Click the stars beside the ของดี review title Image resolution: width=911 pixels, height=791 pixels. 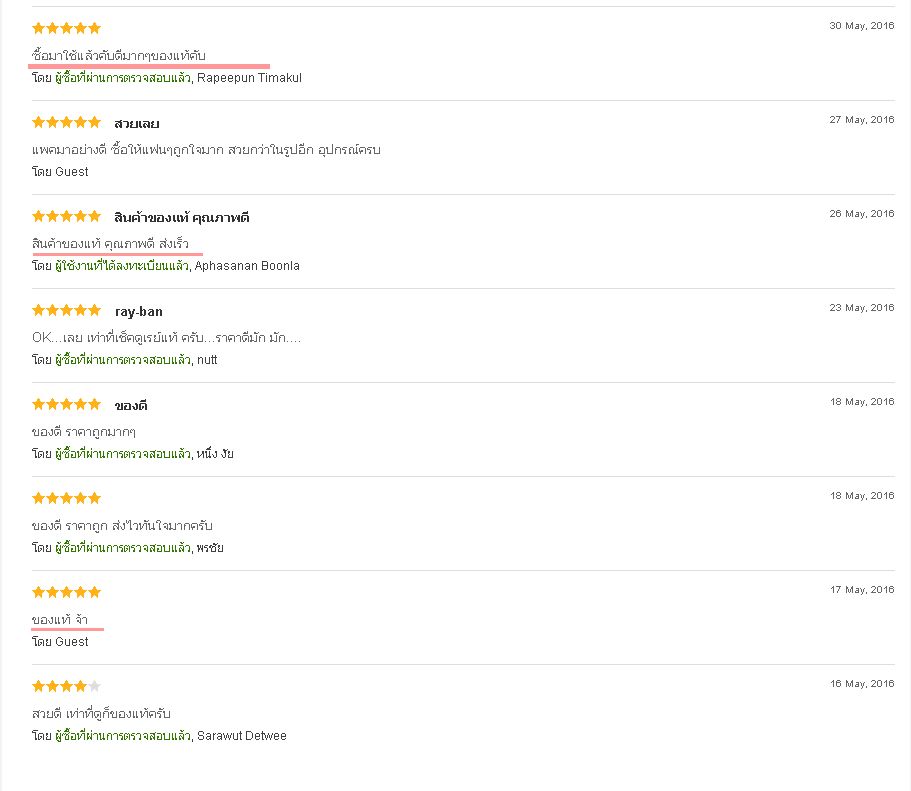coord(66,404)
